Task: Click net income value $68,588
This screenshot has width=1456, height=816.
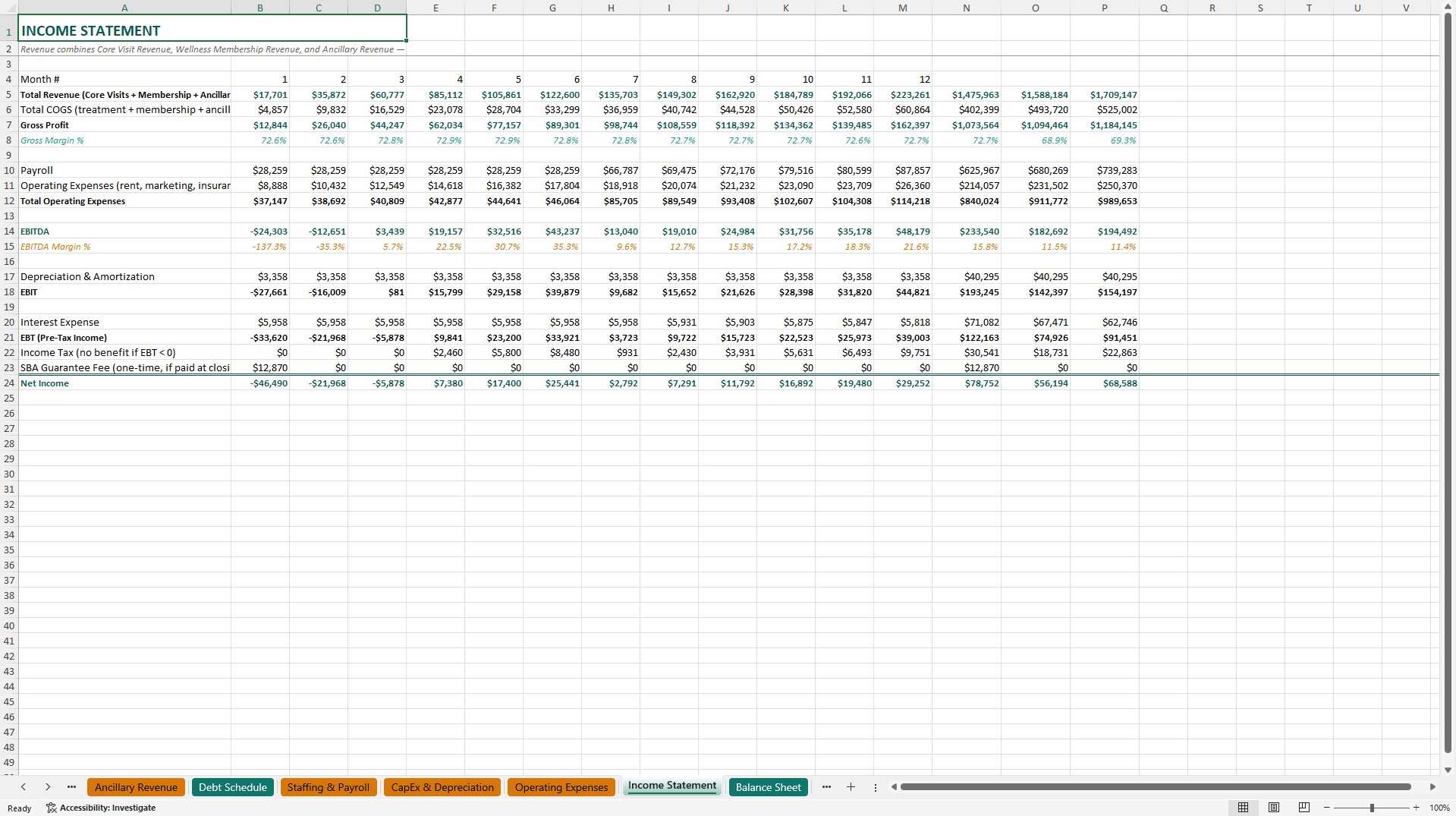Action: [1104, 383]
